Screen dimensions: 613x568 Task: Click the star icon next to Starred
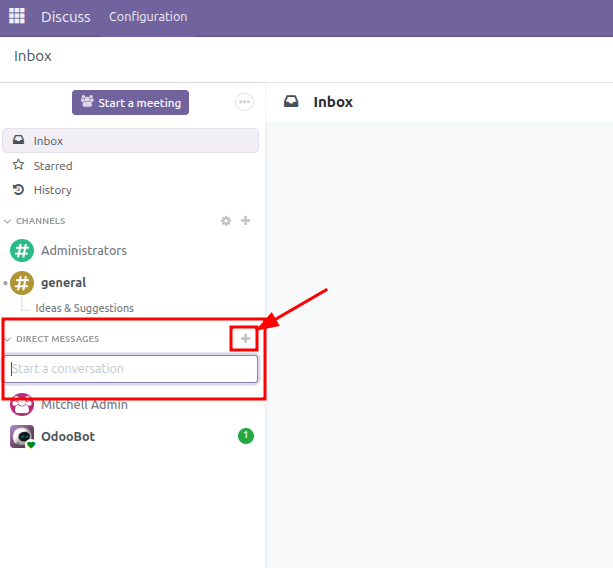click(x=18, y=165)
